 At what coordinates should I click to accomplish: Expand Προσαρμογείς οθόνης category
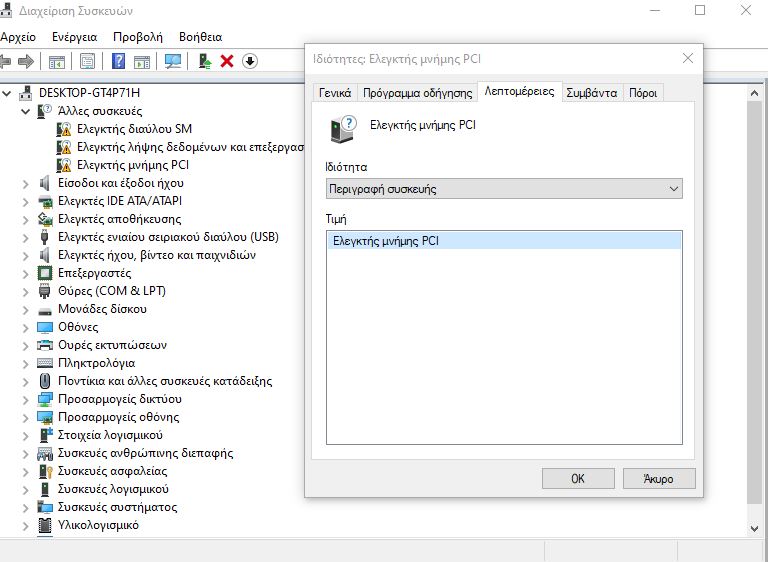[x=25, y=417]
